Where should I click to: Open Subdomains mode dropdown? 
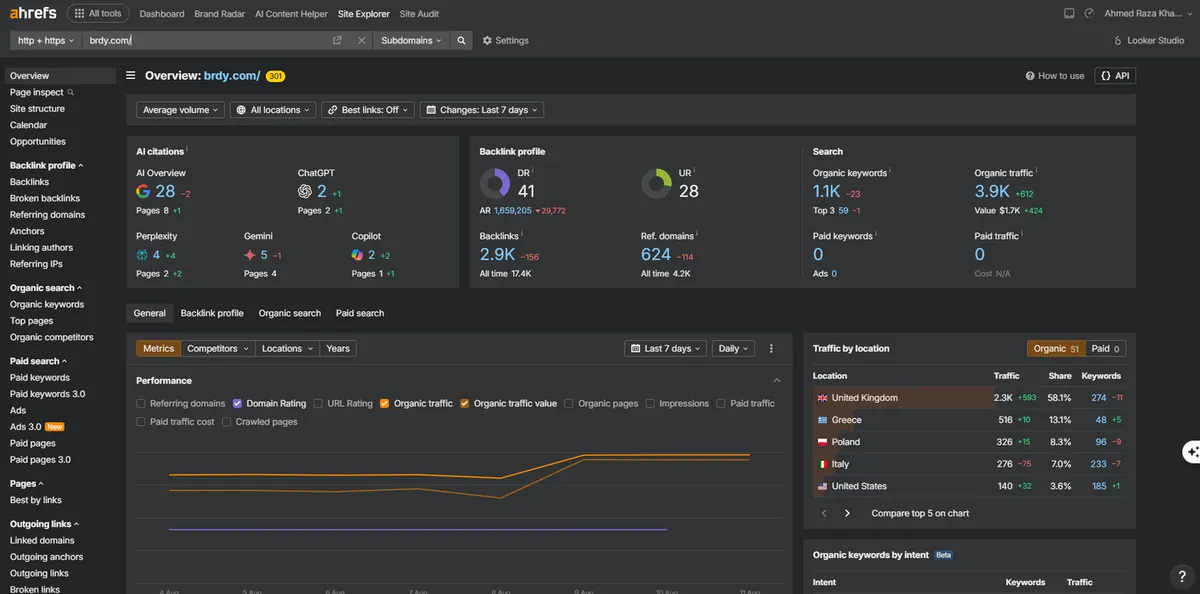coord(411,41)
